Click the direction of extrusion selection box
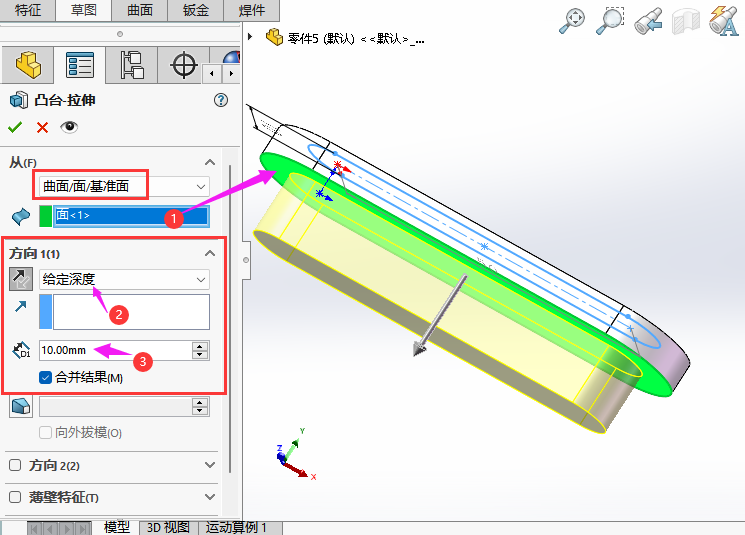This screenshot has width=745, height=535. 131,312
